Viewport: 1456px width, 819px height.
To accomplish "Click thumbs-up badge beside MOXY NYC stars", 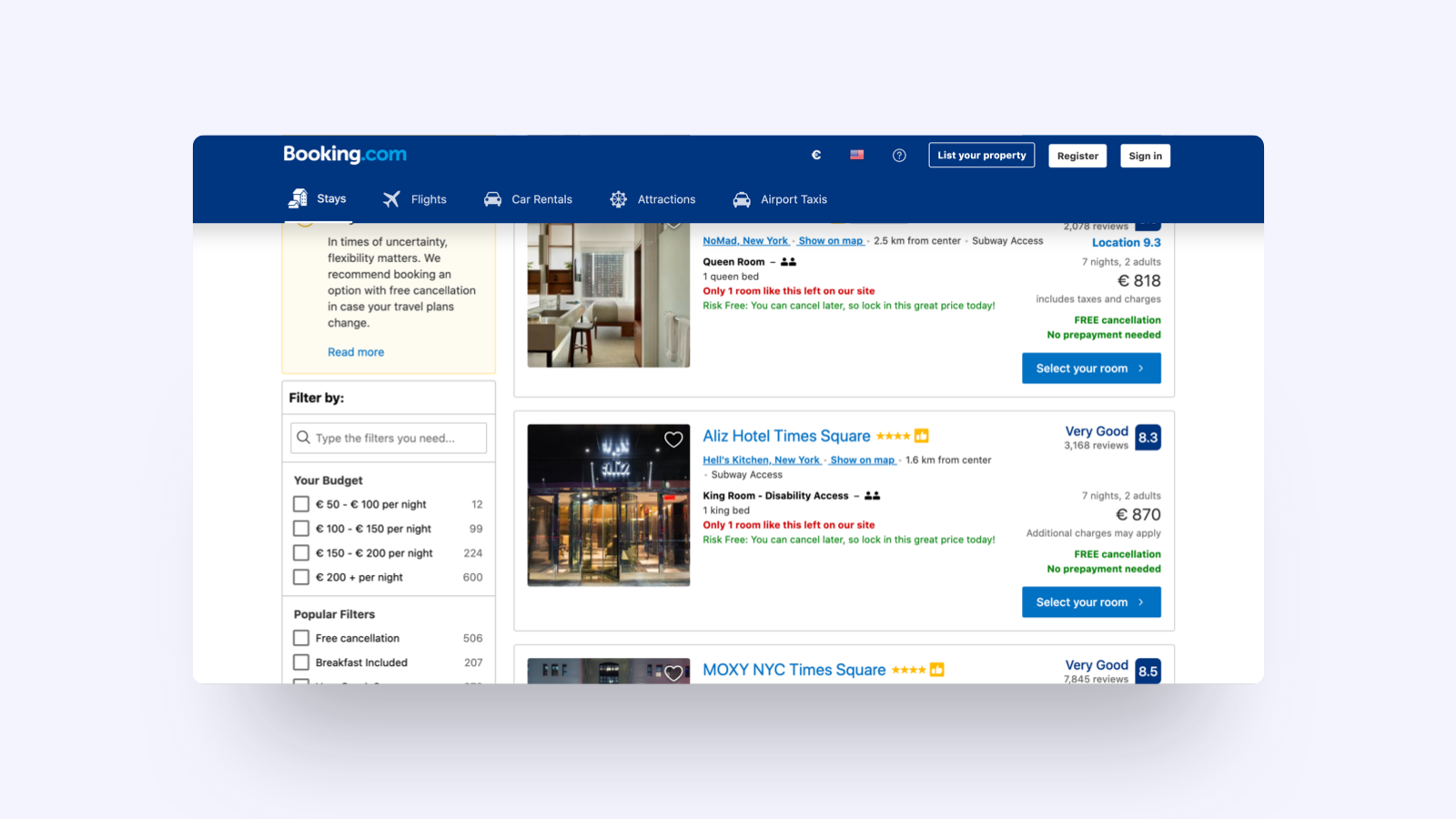I will pos(937,670).
